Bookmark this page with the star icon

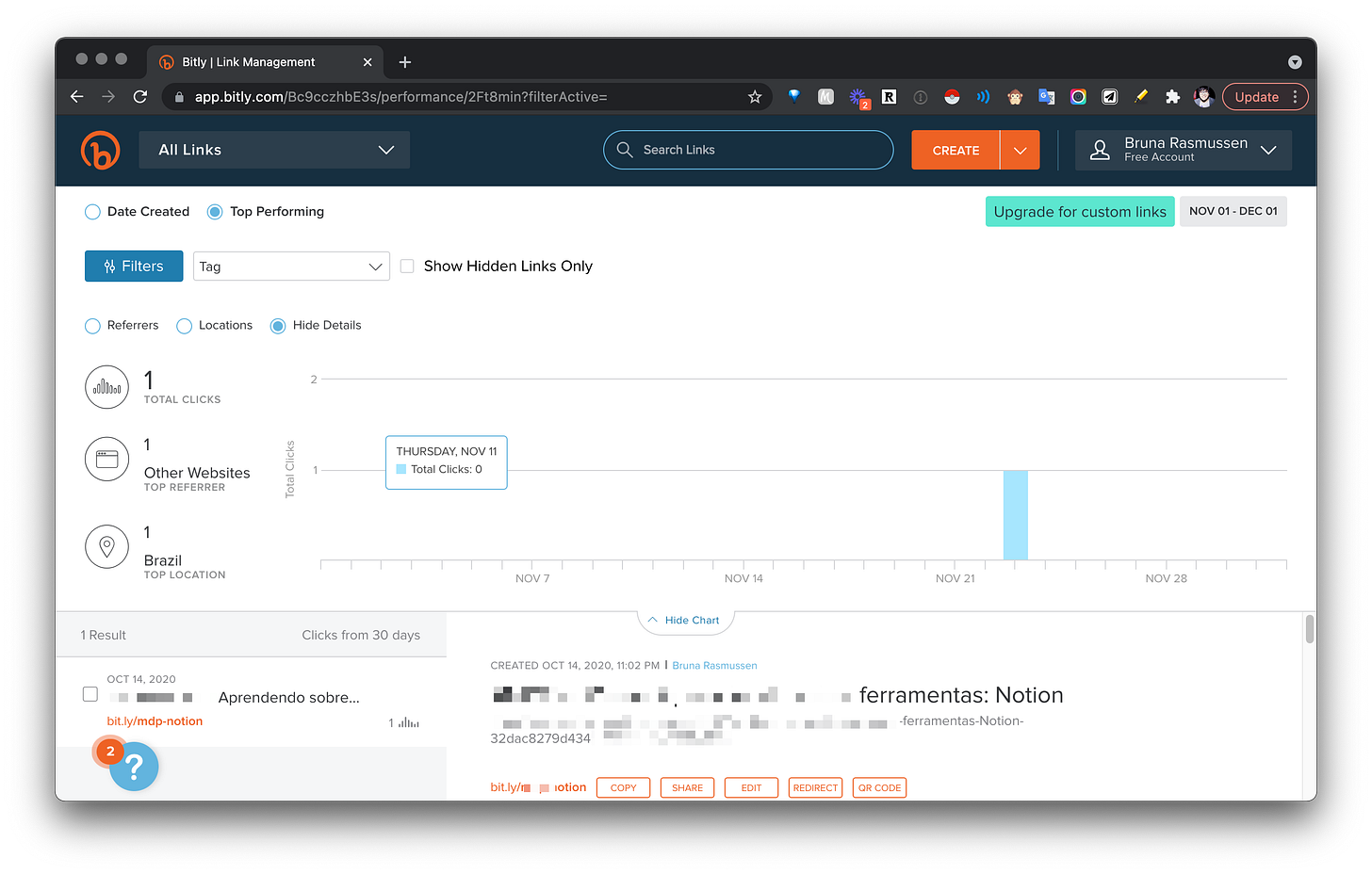[754, 97]
